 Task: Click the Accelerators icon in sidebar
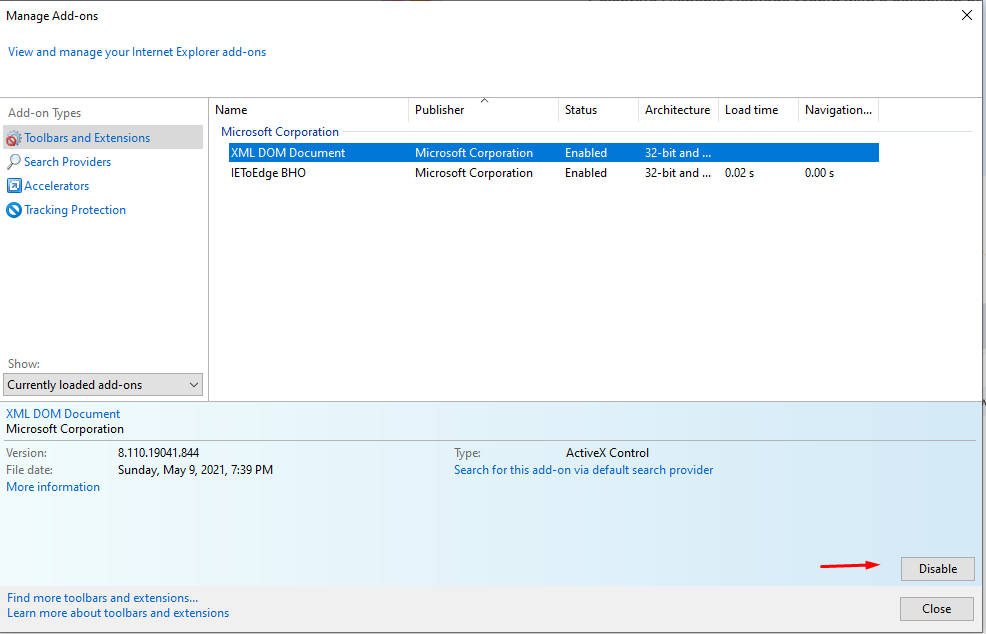pos(14,186)
